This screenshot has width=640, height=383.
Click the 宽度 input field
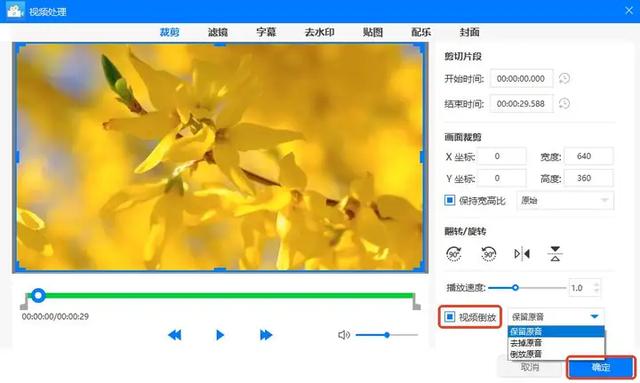[589, 156]
